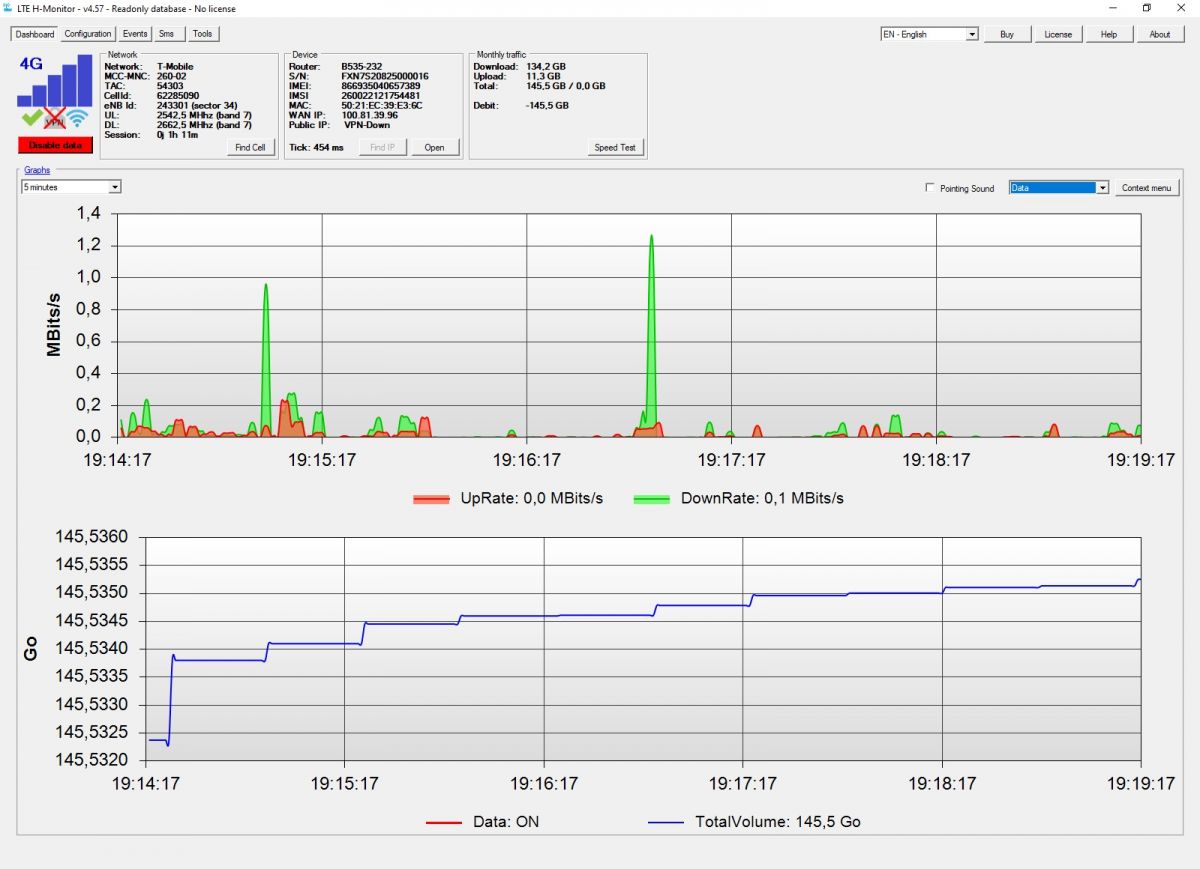Click the MAC value 50:21:EC:39:E3:6C
Image resolution: width=1200 pixels, height=869 pixels.
pos(382,105)
